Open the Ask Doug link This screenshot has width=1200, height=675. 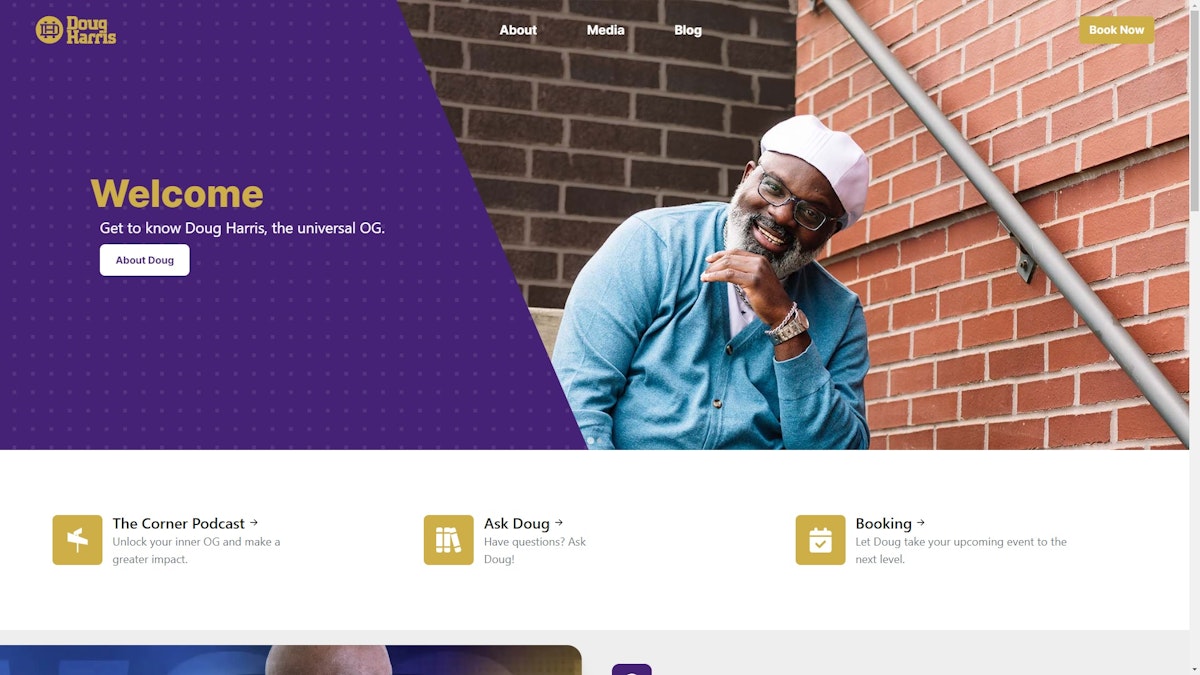(x=517, y=523)
